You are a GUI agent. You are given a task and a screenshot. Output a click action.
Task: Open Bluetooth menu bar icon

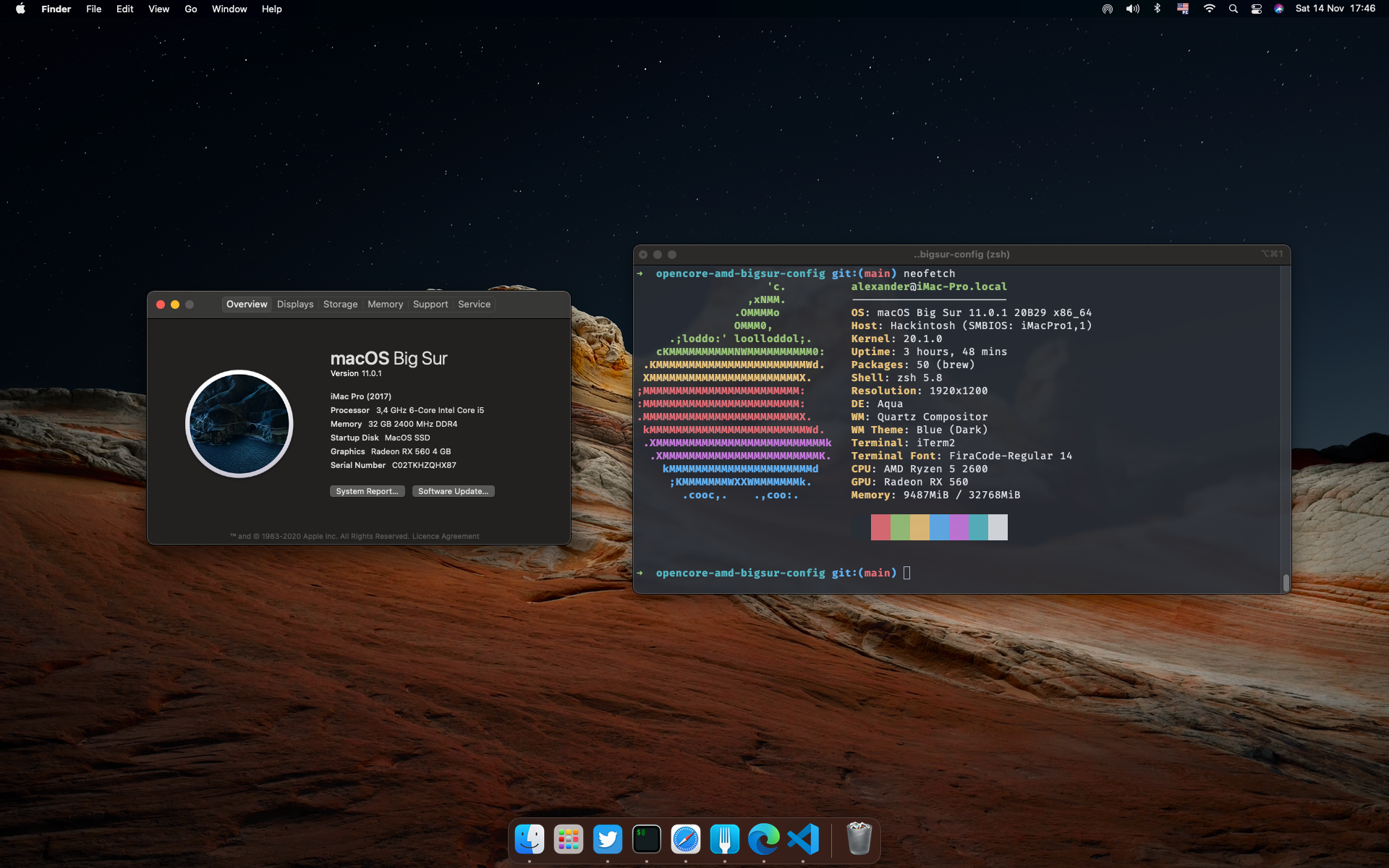click(x=1157, y=9)
